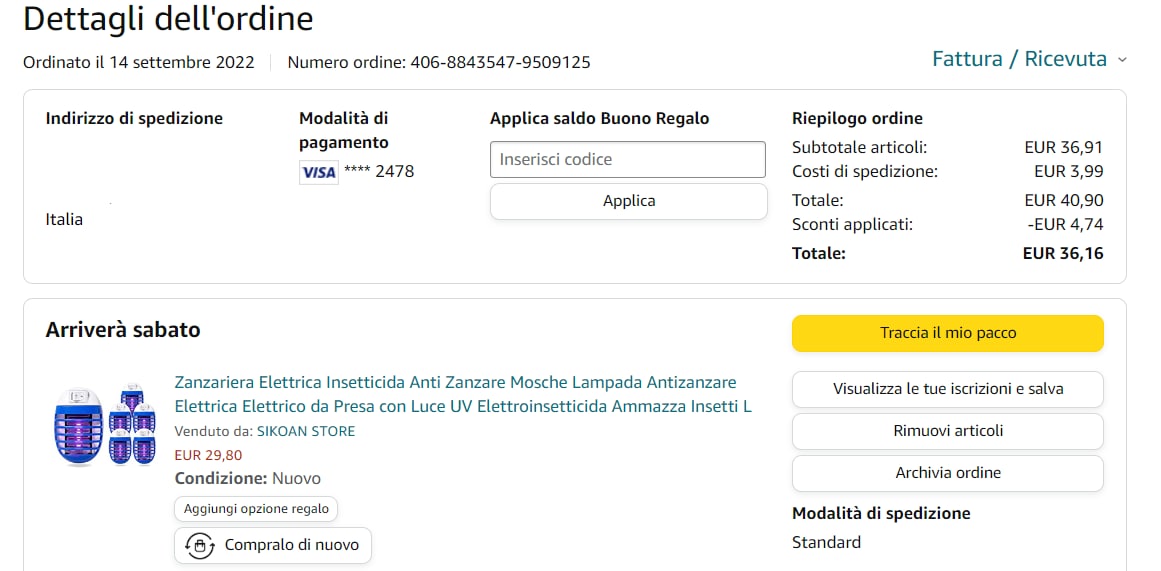Open the Zanzariera Elettrica product title link
The image size is (1161, 571).
(x=462, y=394)
